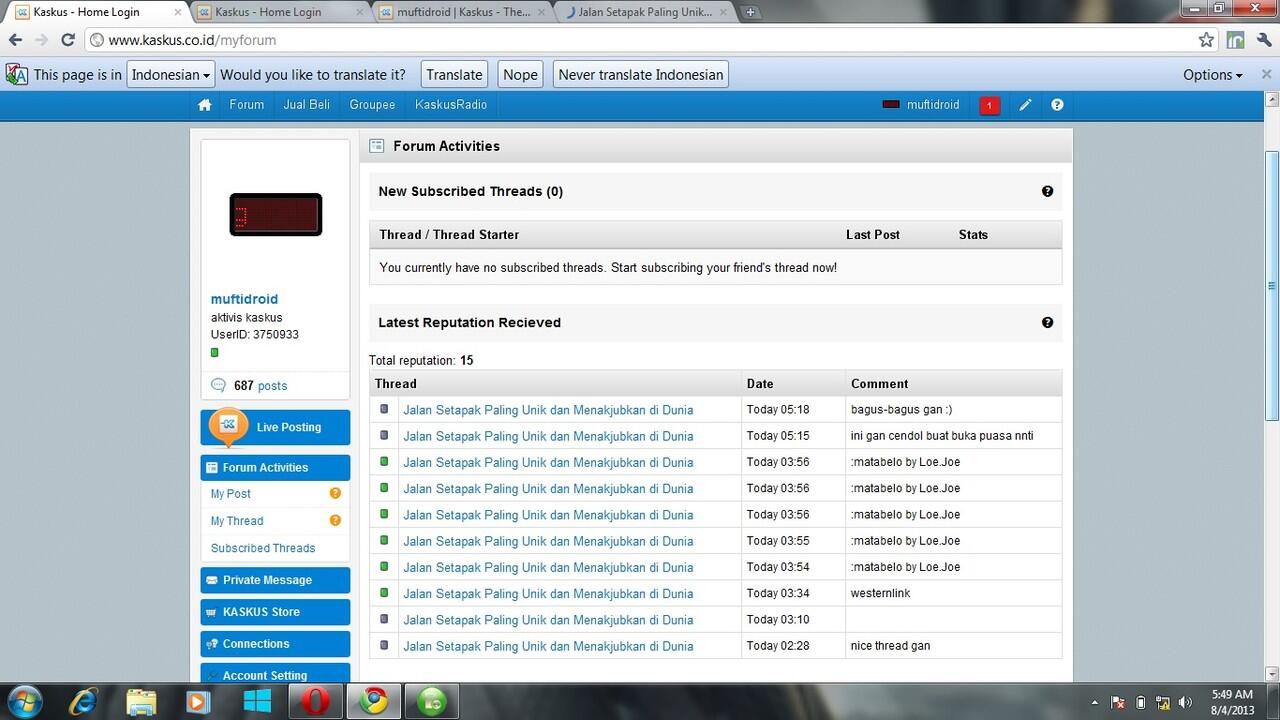Close the translate bar with the X

point(1266,74)
